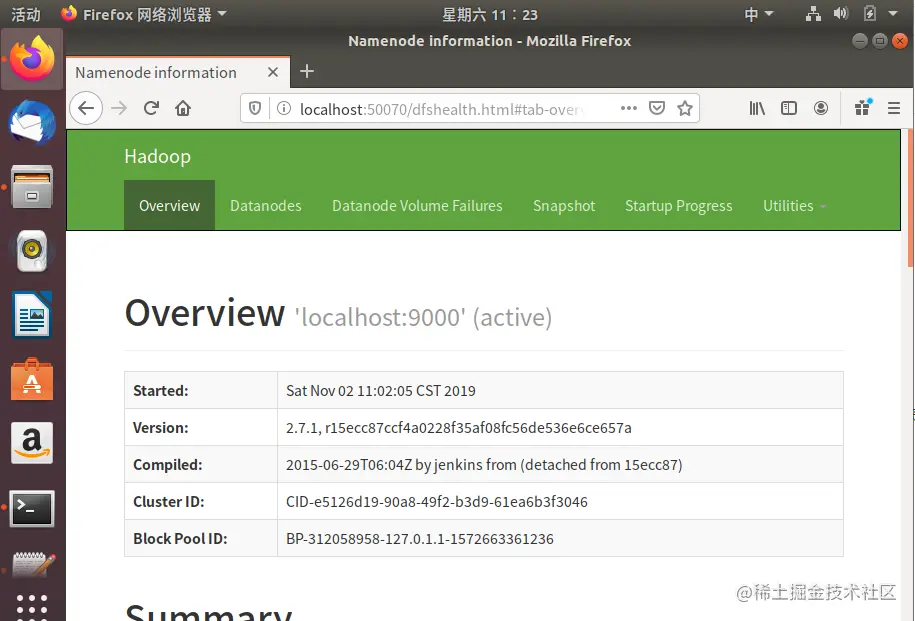Screen dimensions: 915x621
Task: Toggle the sidebar view icon
Action: click(x=789, y=108)
